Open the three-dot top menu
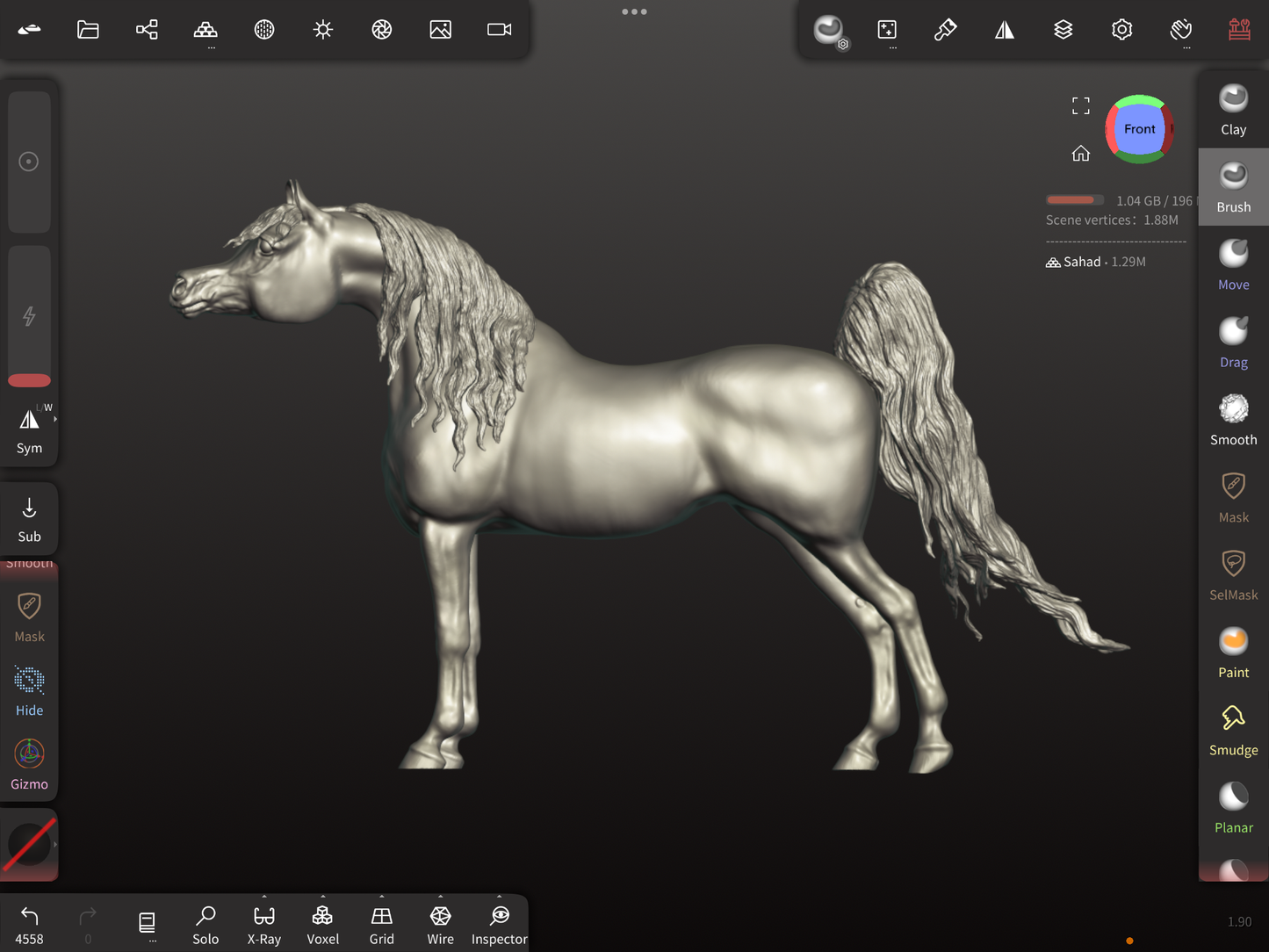 click(x=634, y=11)
